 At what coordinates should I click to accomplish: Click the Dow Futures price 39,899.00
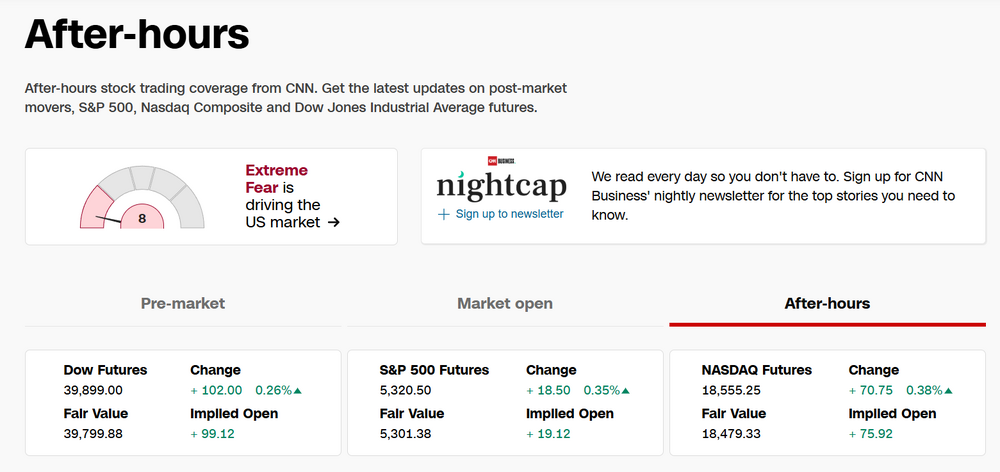tap(93, 390)
